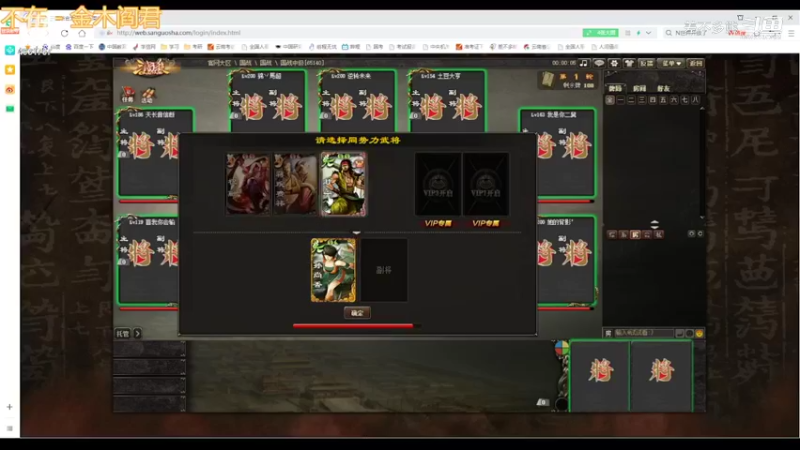
Task: Click the 活动 icon at top-left of game
Action: point(147,94)
